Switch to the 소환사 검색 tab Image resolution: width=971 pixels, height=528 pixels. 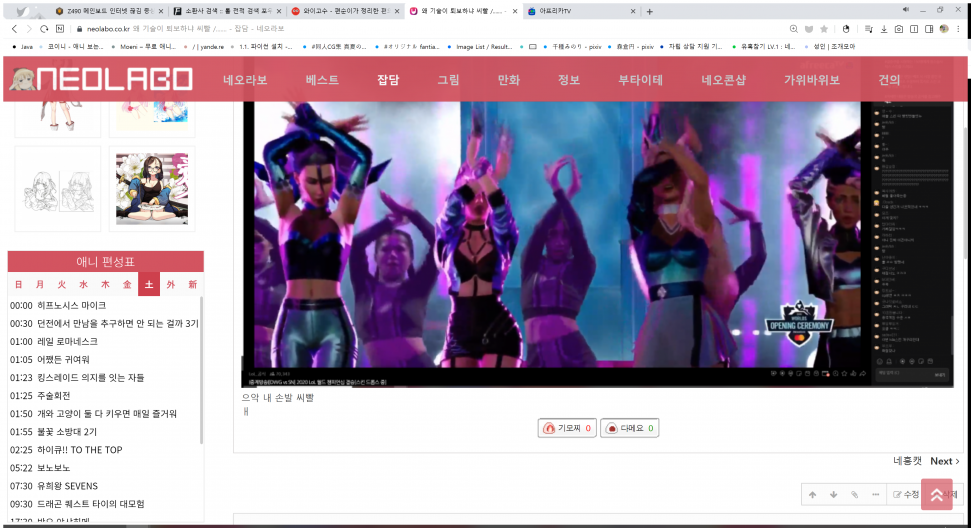[226, 11]
